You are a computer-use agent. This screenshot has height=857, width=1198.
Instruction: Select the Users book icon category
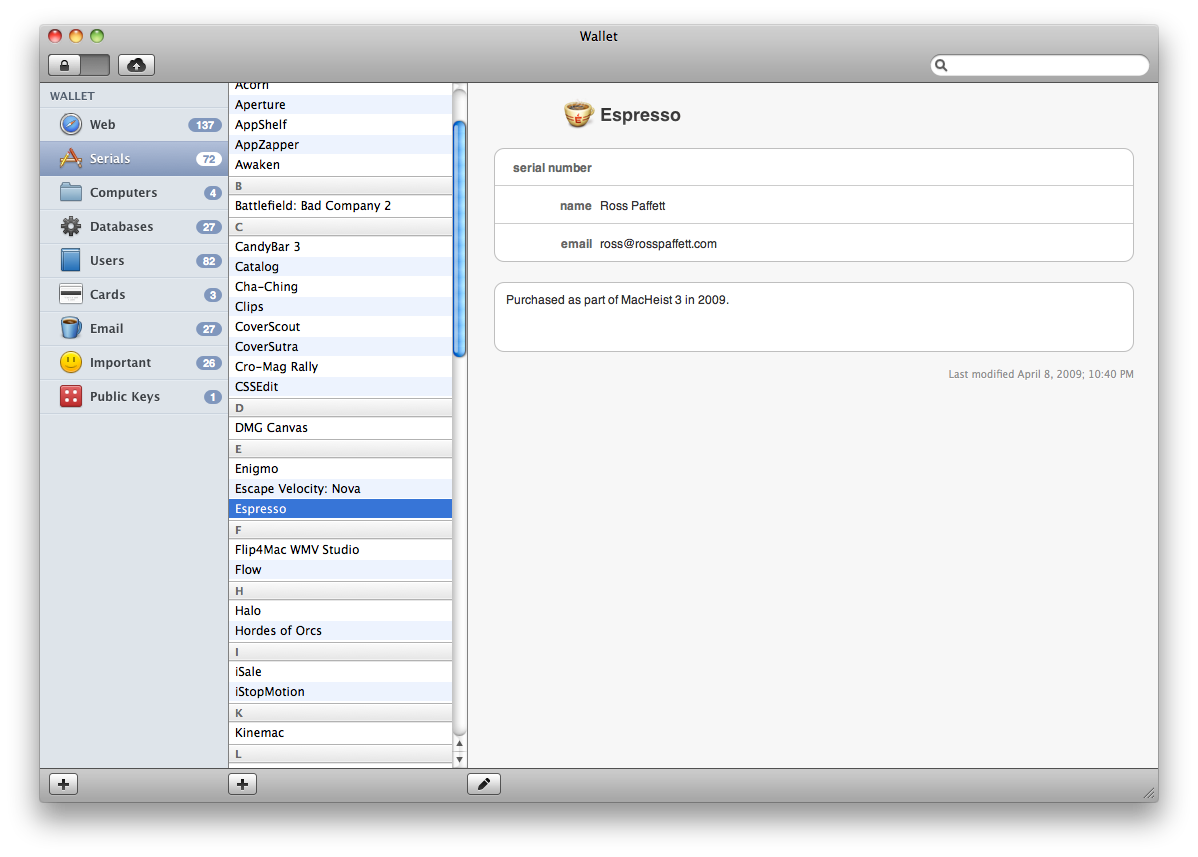[x=71, y=261]
